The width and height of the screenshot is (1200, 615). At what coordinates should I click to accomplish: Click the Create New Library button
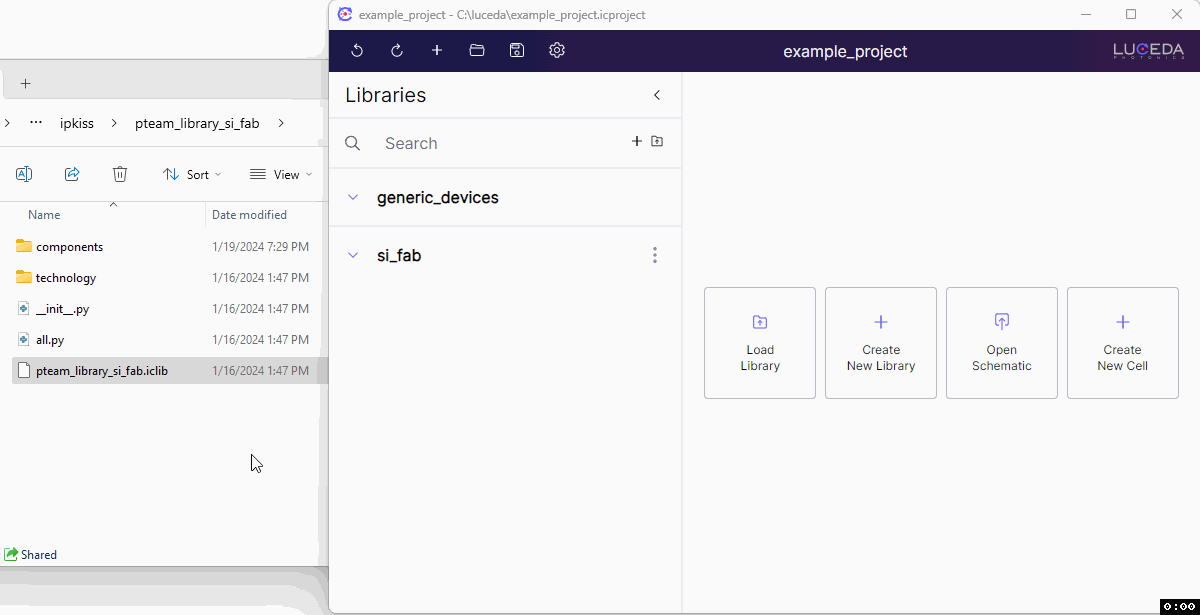(x=881, y=343)
